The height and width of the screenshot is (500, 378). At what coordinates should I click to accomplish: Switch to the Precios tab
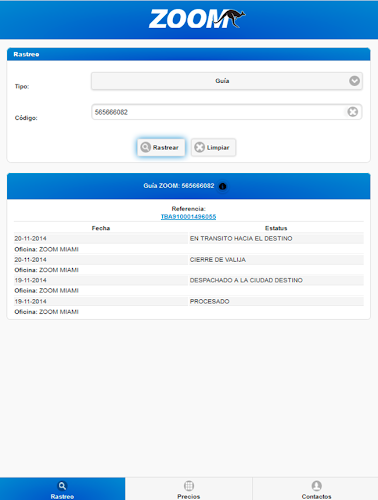coord(189,489)
